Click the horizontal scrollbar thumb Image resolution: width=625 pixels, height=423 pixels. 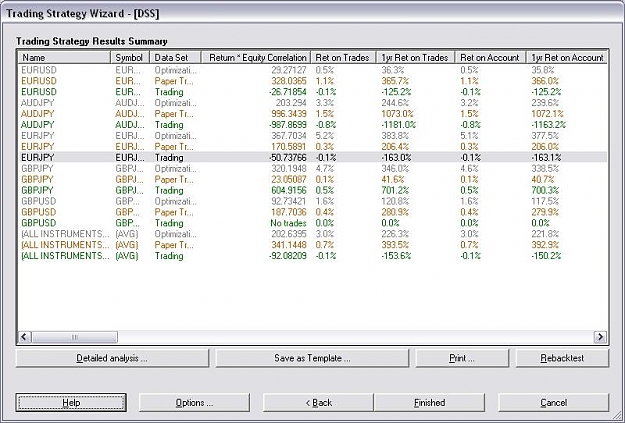[x=74, y=337]
